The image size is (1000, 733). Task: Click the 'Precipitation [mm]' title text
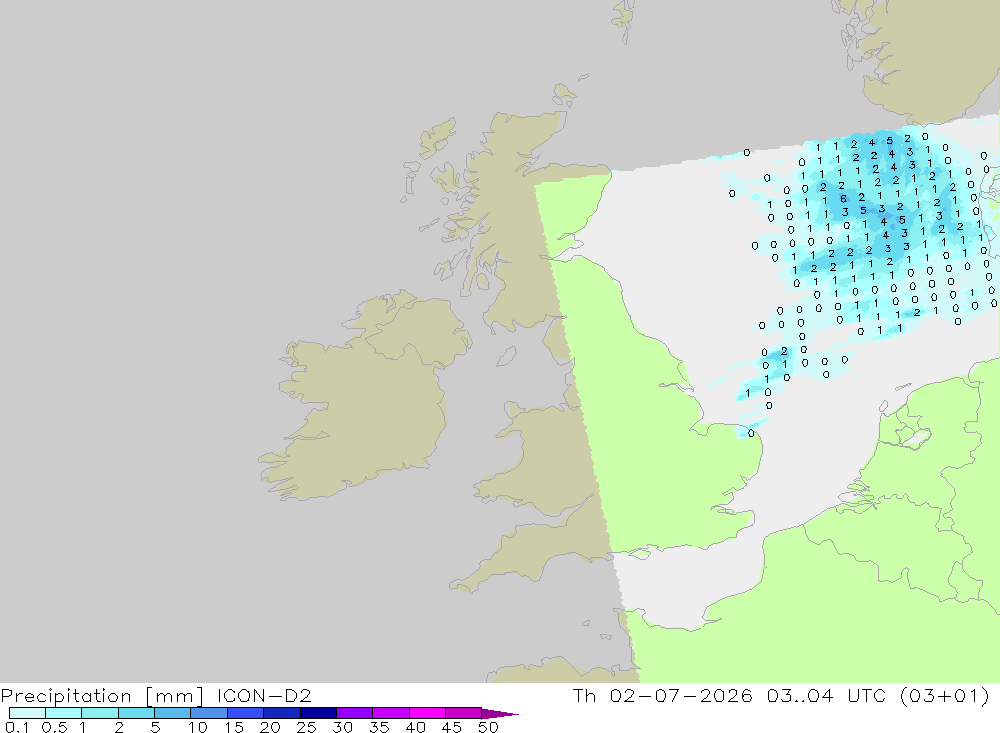click(x=102, y=695)
